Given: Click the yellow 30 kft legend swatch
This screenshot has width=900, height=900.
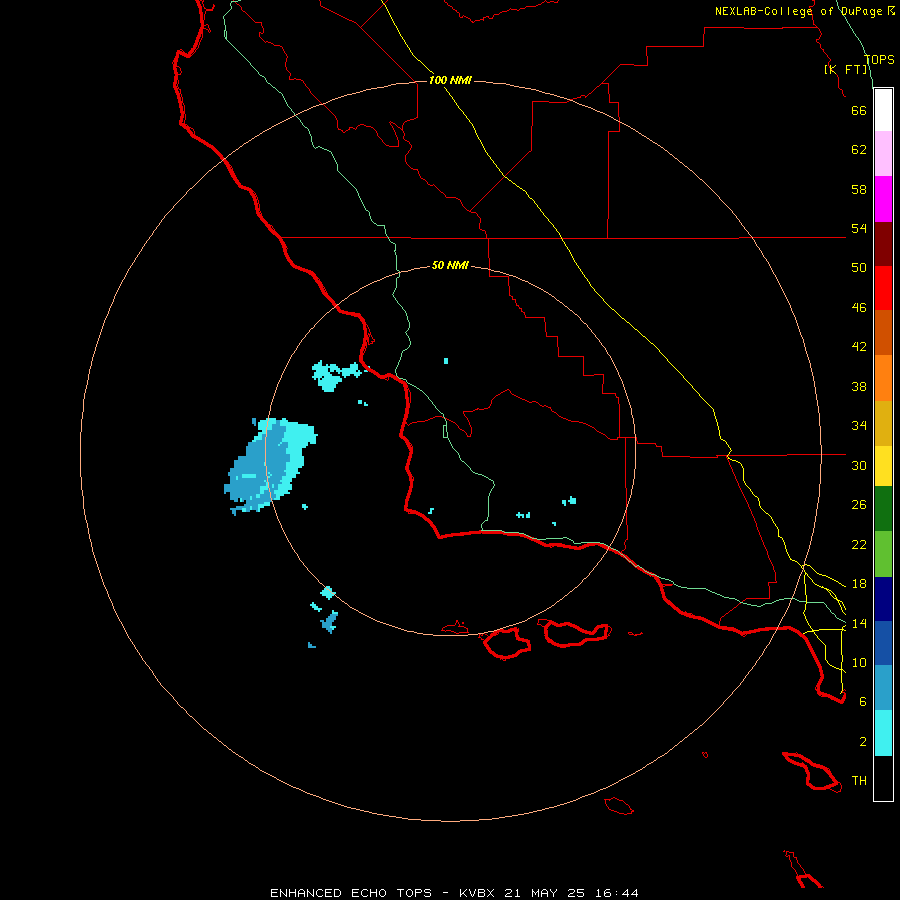Looking at the screenshot, I should click(x=883, y=466).
